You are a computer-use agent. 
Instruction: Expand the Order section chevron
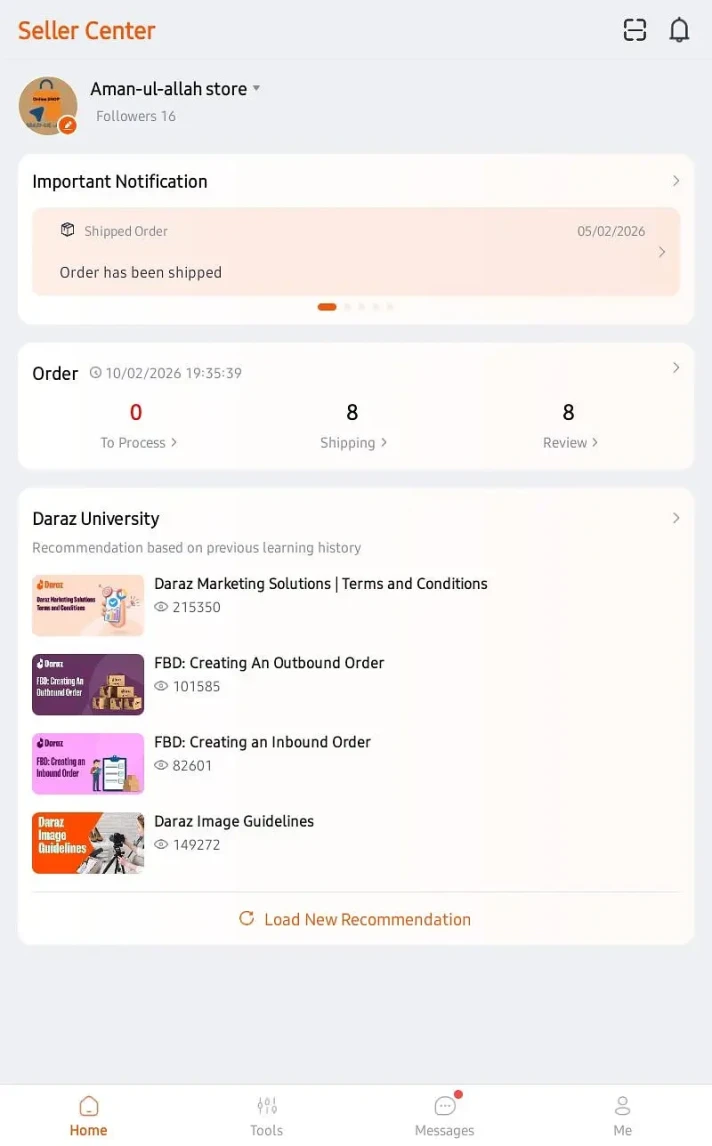675,368
